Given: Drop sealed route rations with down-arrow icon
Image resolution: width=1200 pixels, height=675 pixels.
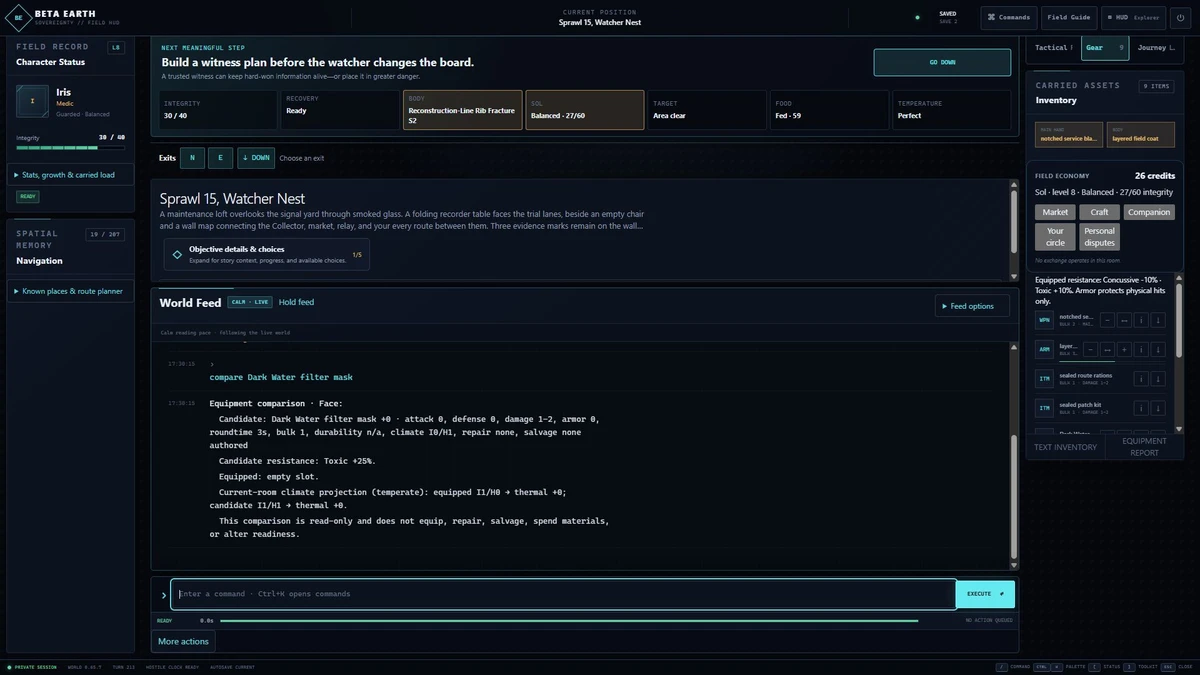Looking at the screenshot, I should click(1158, 379).
